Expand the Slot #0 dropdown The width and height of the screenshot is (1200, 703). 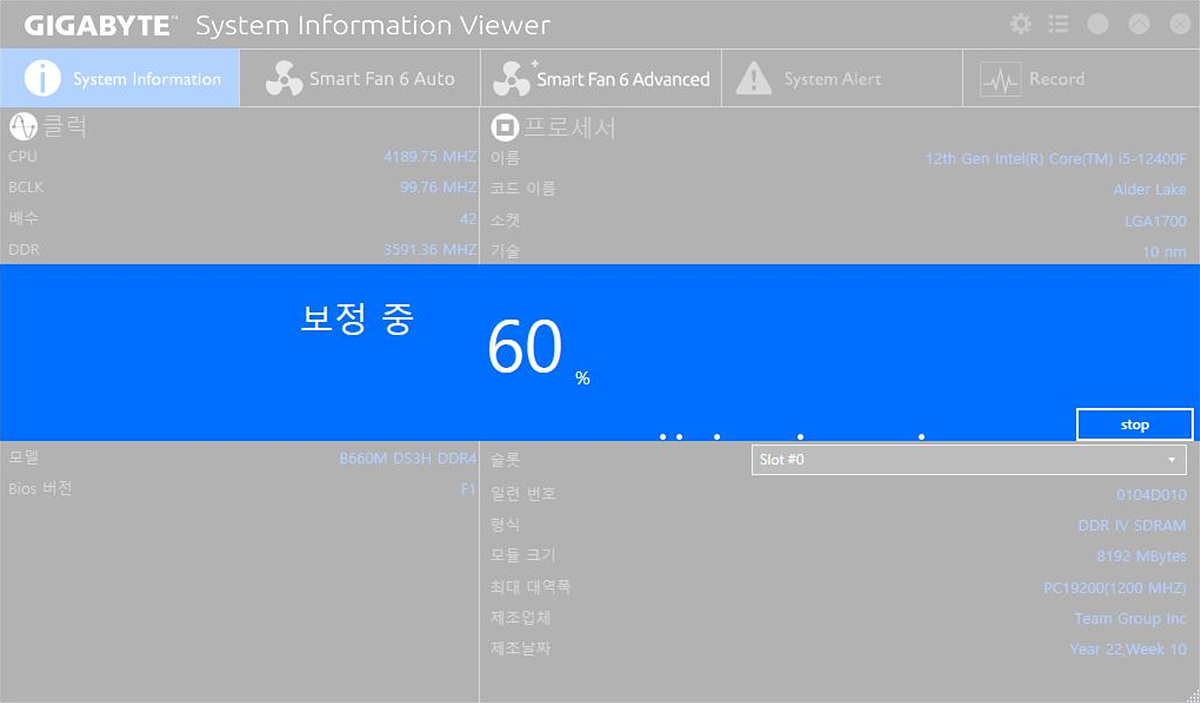(968, 460)
